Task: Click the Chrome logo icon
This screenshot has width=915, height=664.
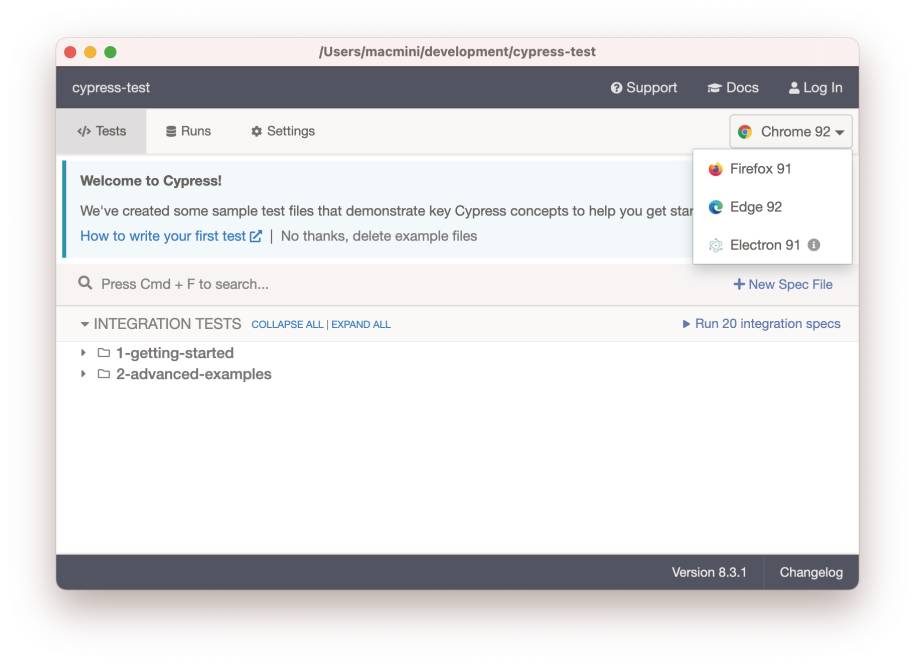Action: [745, 132]
